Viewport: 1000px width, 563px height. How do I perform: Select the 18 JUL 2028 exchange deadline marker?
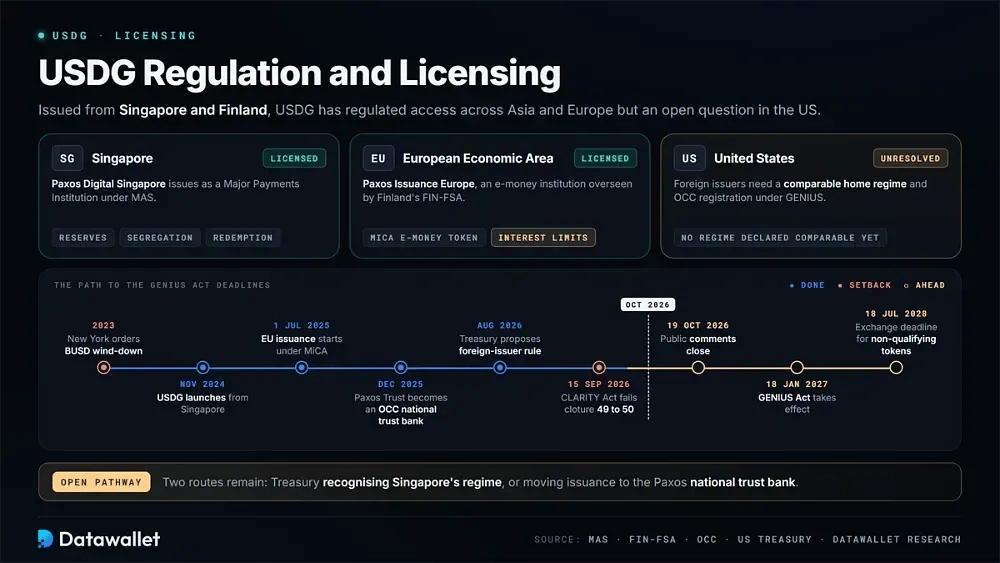pyautogui.click(x=896, y=367)
